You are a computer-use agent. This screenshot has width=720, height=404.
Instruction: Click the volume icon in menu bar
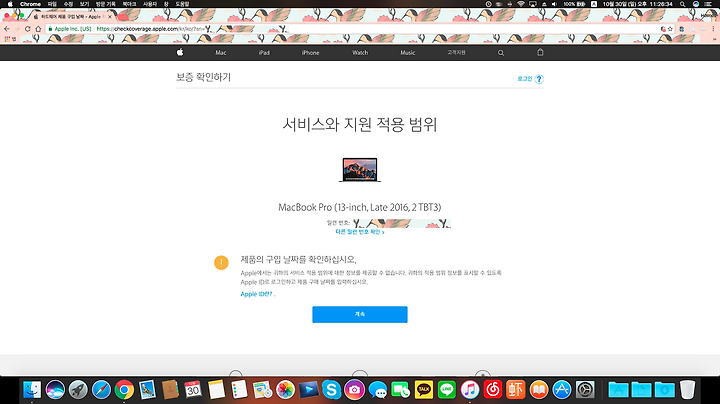coord(554,4)
